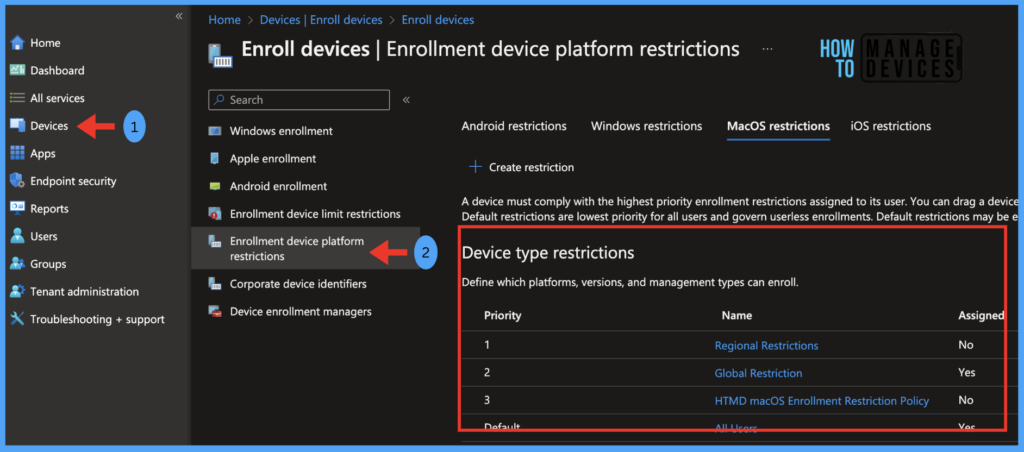Switch to Android restrictions tab
The image size is (1024, 452).
point(514,126)
